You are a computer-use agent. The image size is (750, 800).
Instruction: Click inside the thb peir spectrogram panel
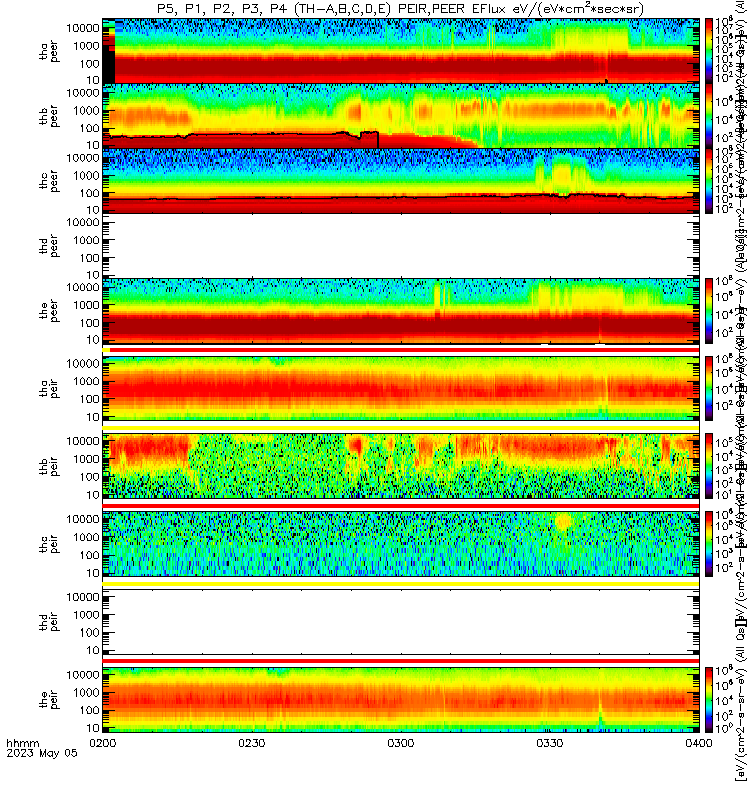pos(401,466)
